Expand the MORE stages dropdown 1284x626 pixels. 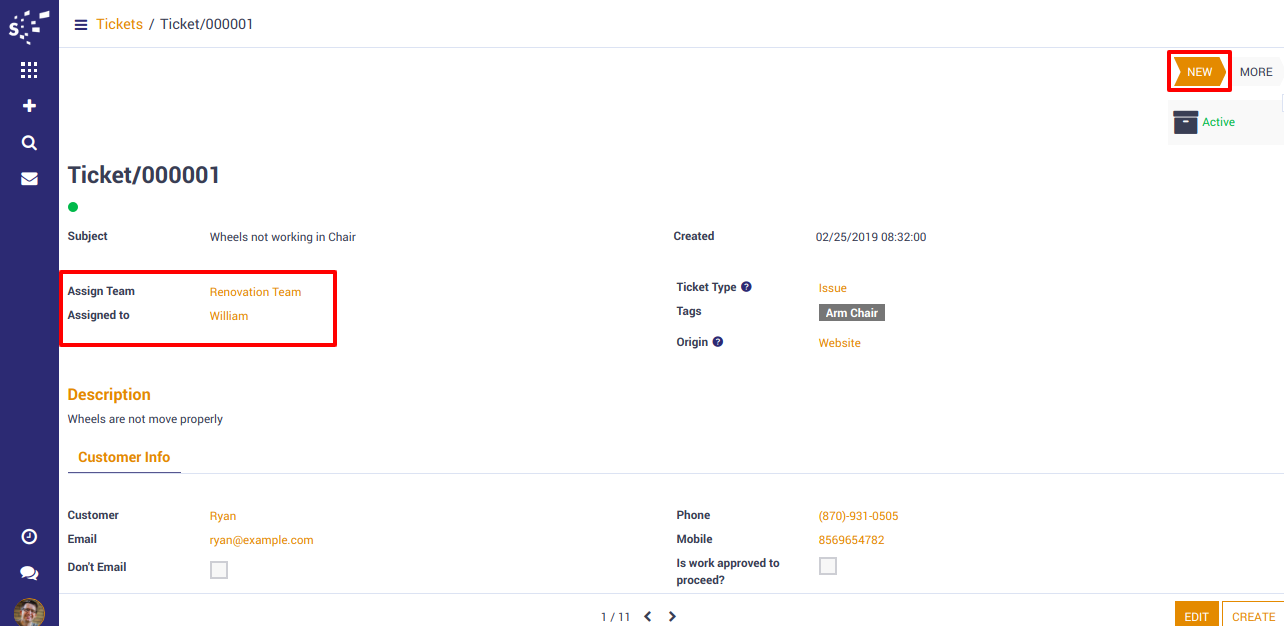[1255, 72]
